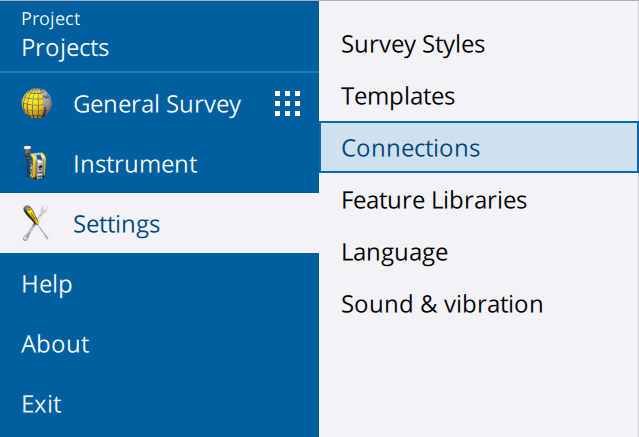Image resolution: width=639 pixels, height=437 pixels.
Task: Select the General Survey label
Action: pos(157,104)
